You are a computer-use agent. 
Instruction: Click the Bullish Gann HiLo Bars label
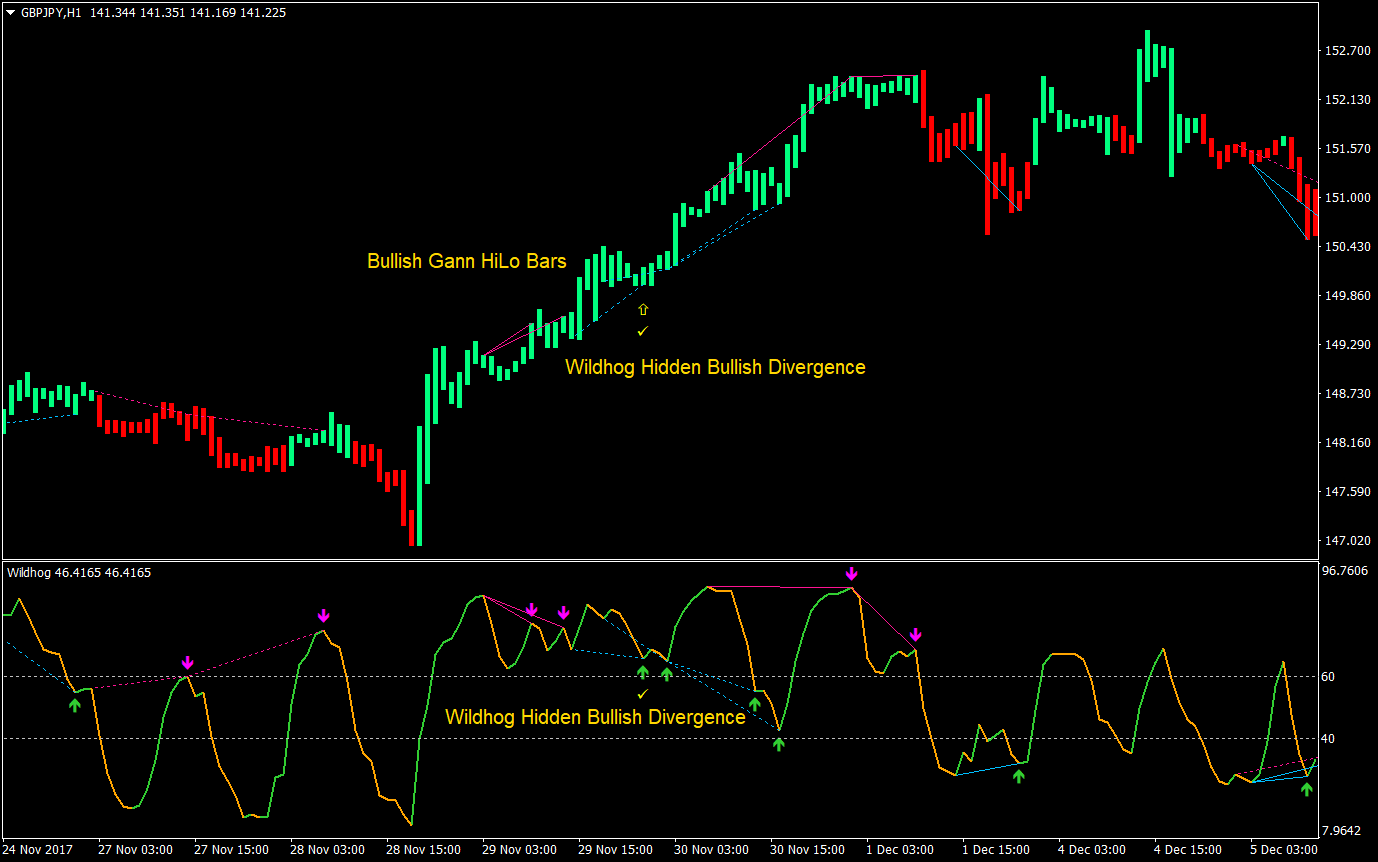click(x=466, y=261)
